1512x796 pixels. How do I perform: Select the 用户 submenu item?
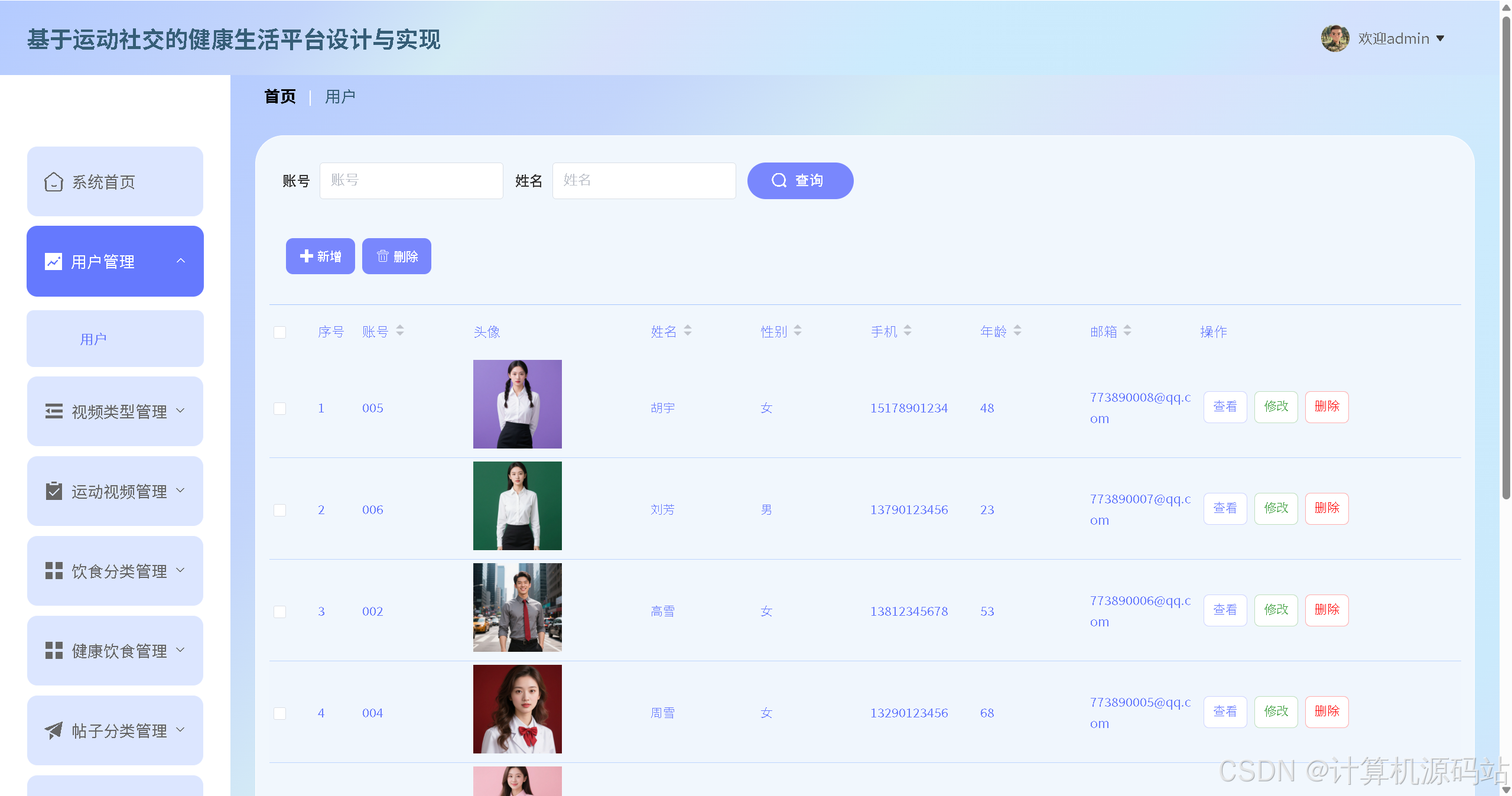[x=115, y=339]
